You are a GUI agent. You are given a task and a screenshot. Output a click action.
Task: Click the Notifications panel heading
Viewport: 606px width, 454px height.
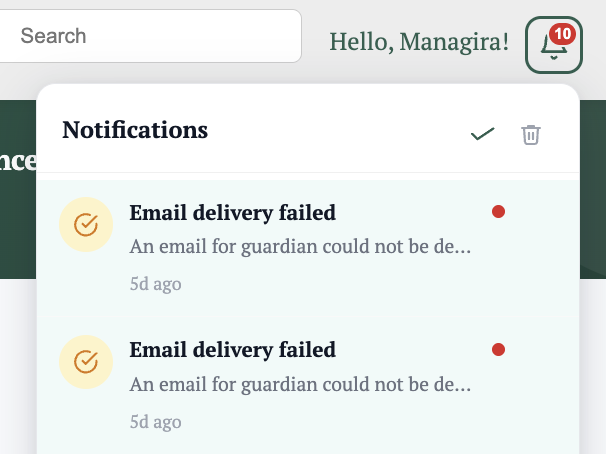[x=135, y=130]
